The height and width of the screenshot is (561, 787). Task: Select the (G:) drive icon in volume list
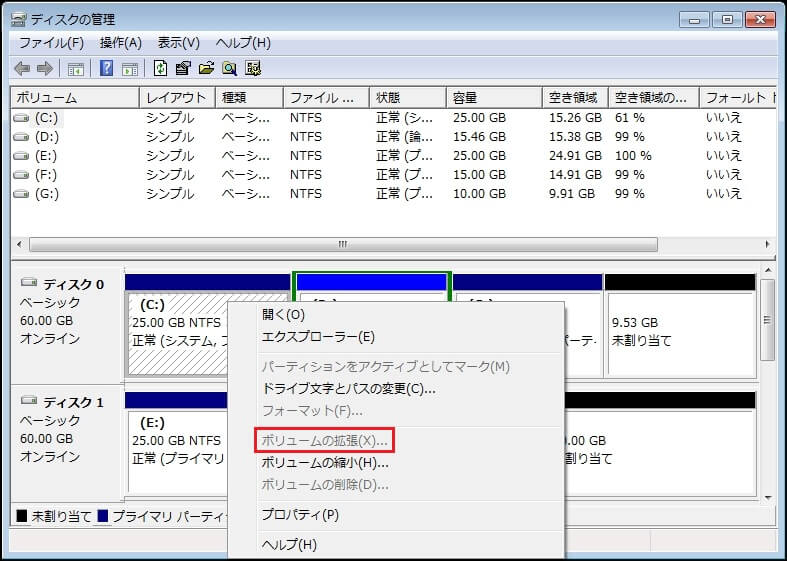click(21, 194)
